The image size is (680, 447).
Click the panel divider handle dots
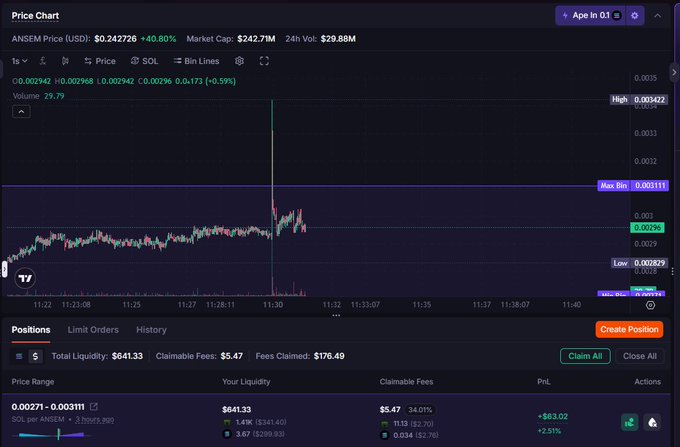point(336,315)
